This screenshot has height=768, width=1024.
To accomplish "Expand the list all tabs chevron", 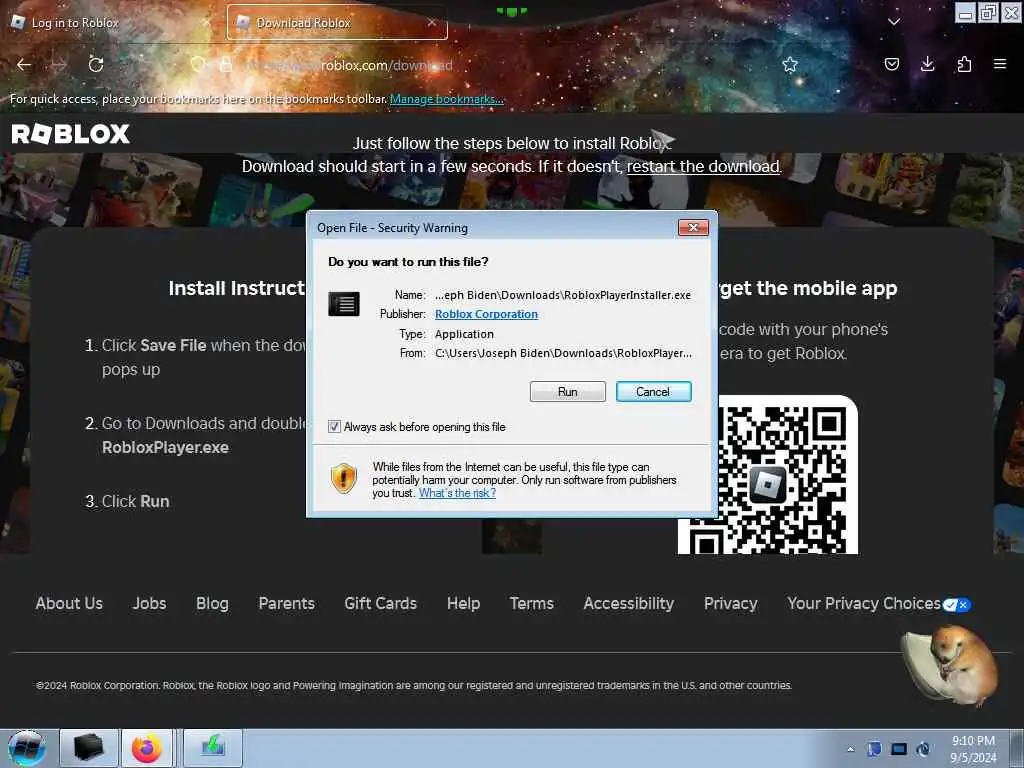I will point(894,22).
